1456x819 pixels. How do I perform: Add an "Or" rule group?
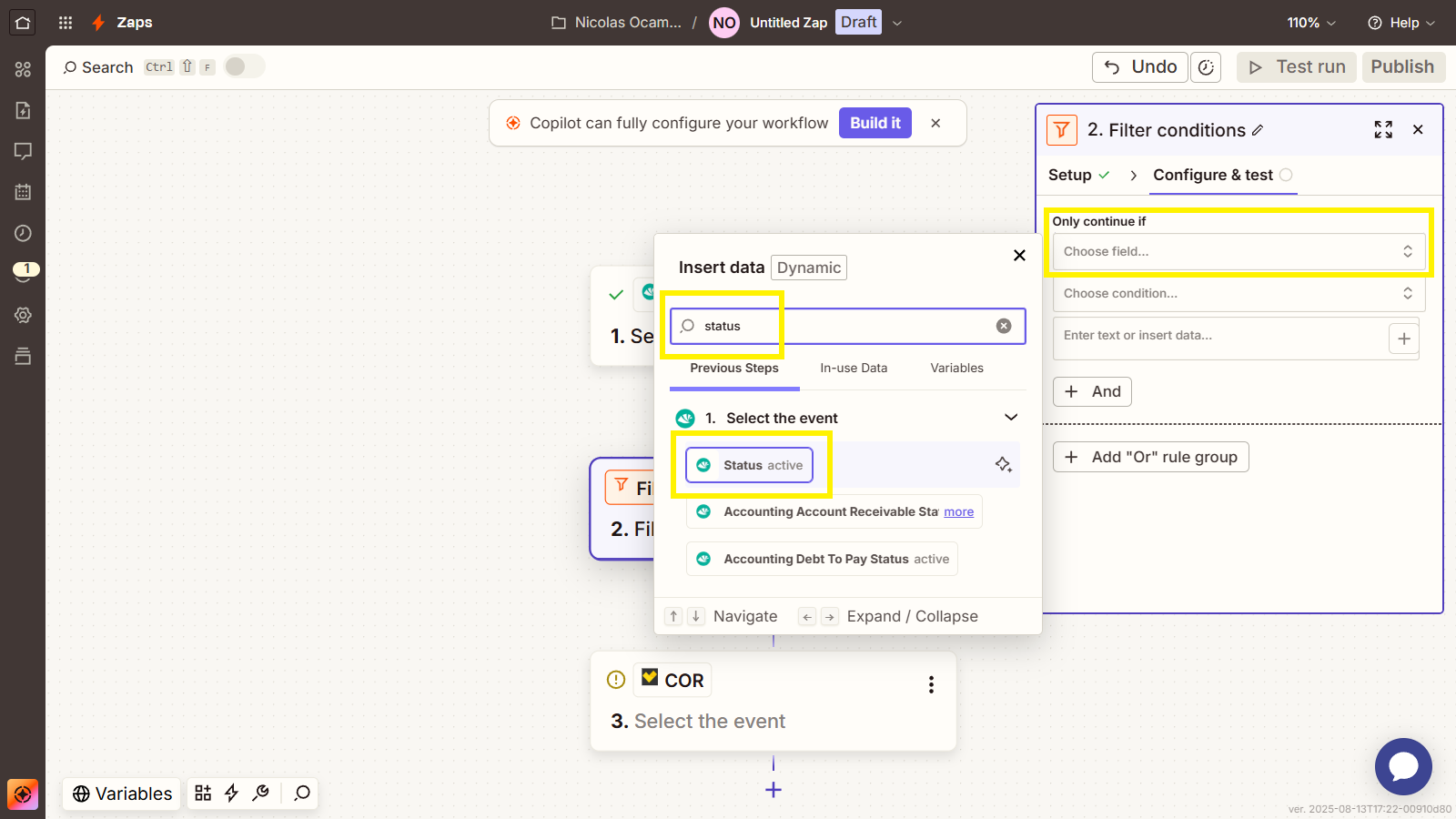(1150, 457)
